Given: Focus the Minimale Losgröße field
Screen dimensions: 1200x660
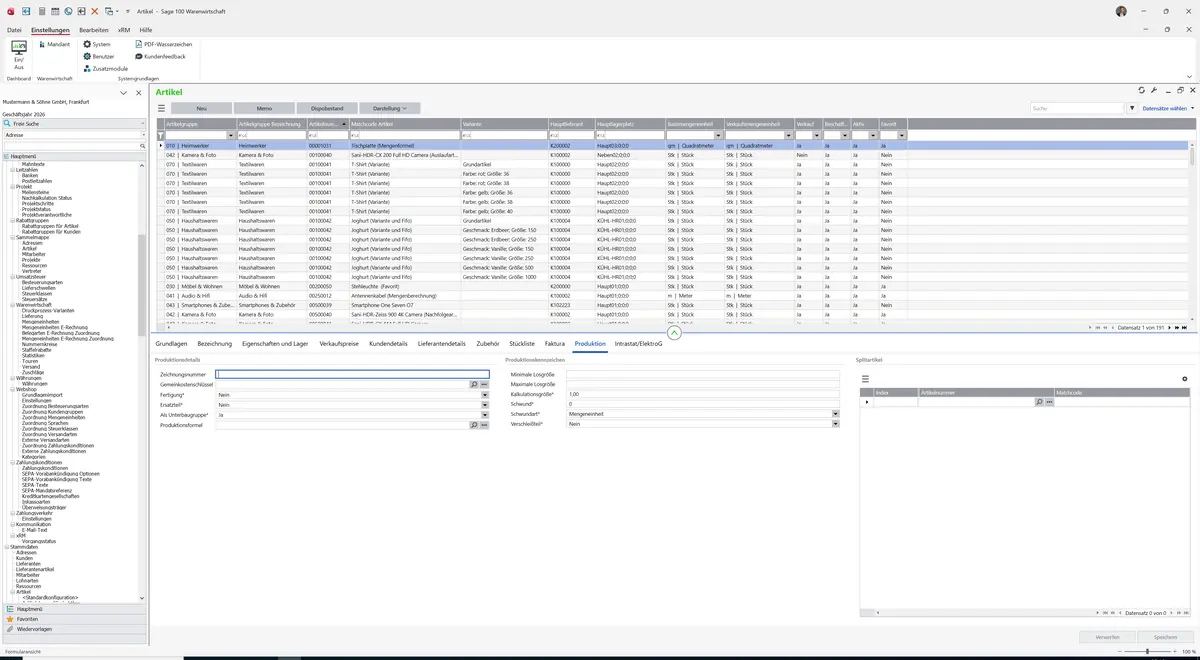Looking at the screenshot, I should pyautogui.click(x=702, y=374).
